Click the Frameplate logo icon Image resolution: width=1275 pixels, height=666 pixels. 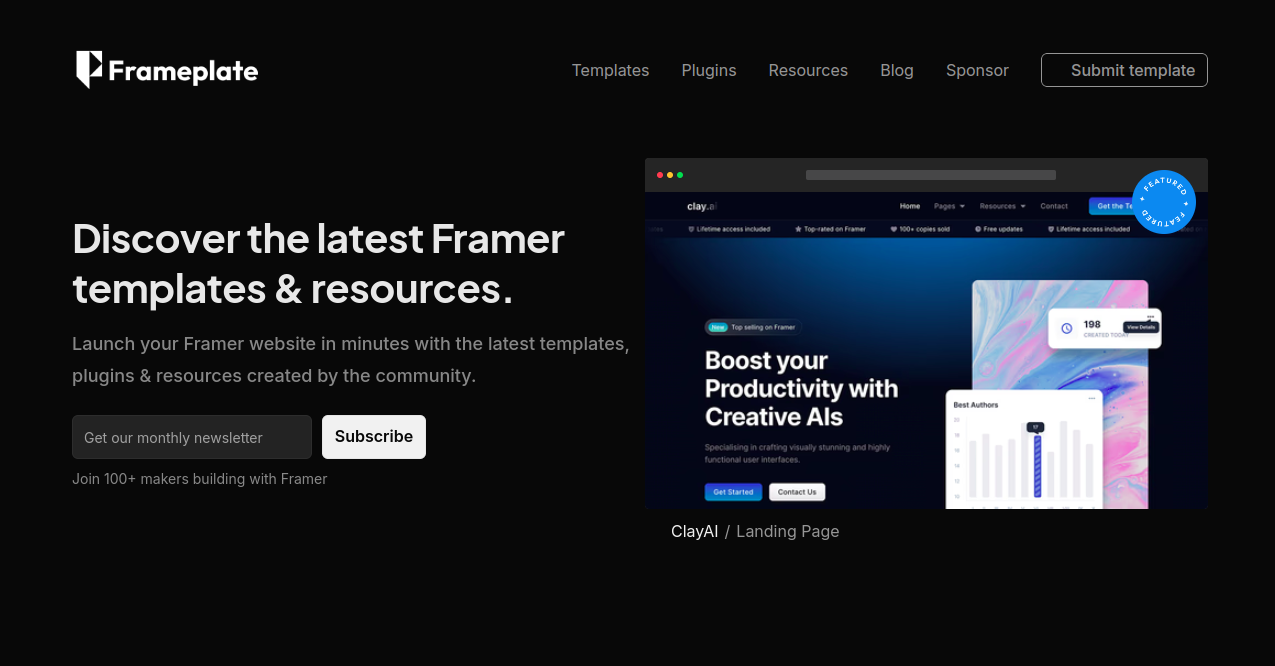[89, 70]
